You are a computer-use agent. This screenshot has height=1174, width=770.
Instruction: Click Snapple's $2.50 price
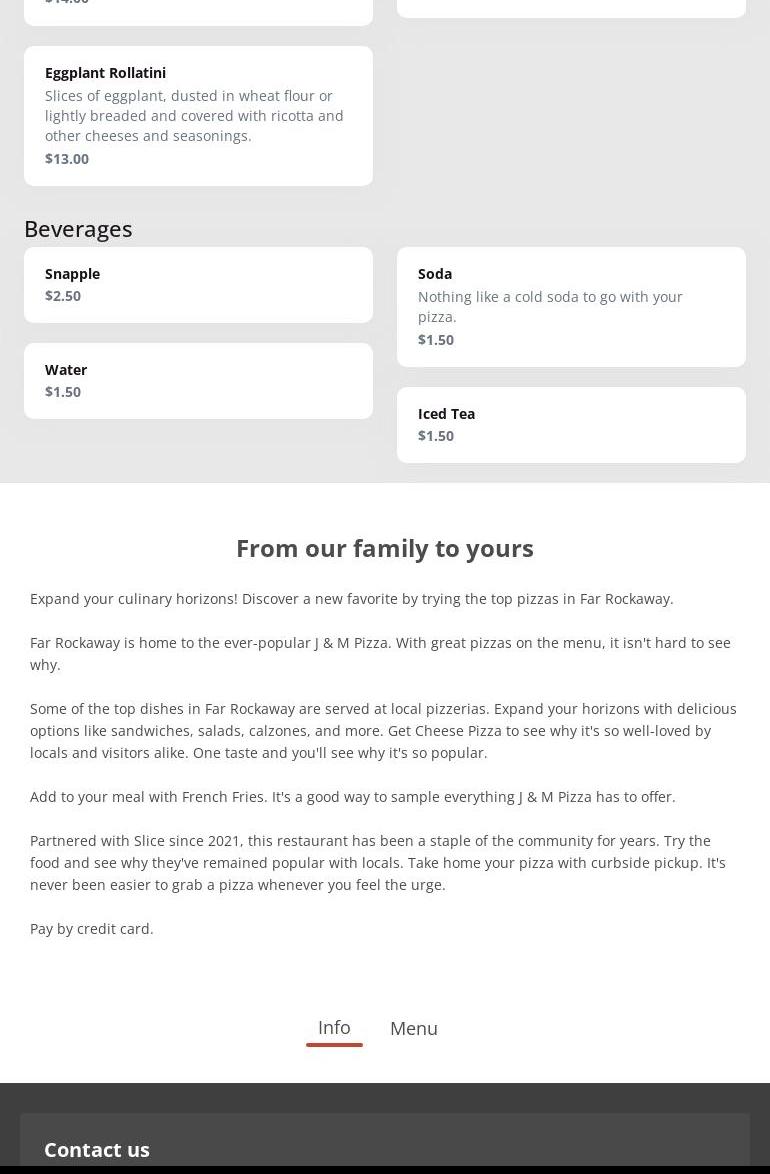pos(63,296)
